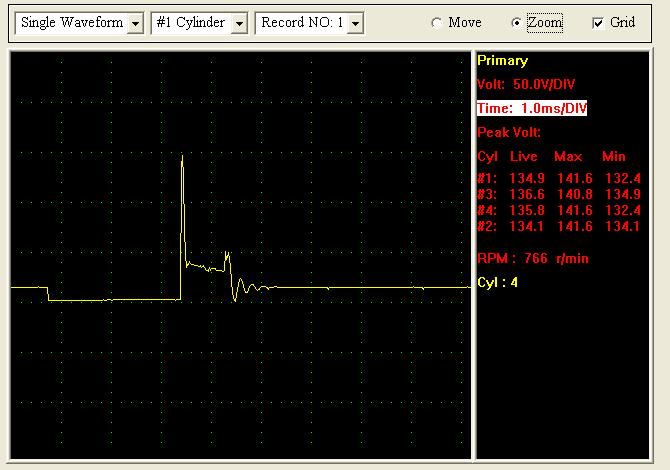Click the Volt: 50.0V/DIV setting
The height and width of the screenshot is (470, 670).
tap(526, 84)
